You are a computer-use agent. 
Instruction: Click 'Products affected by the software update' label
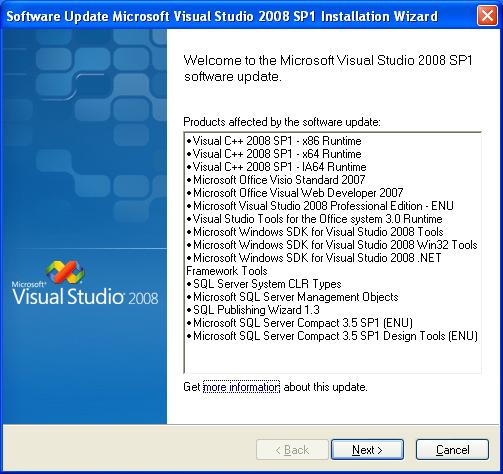click(282, 122)
